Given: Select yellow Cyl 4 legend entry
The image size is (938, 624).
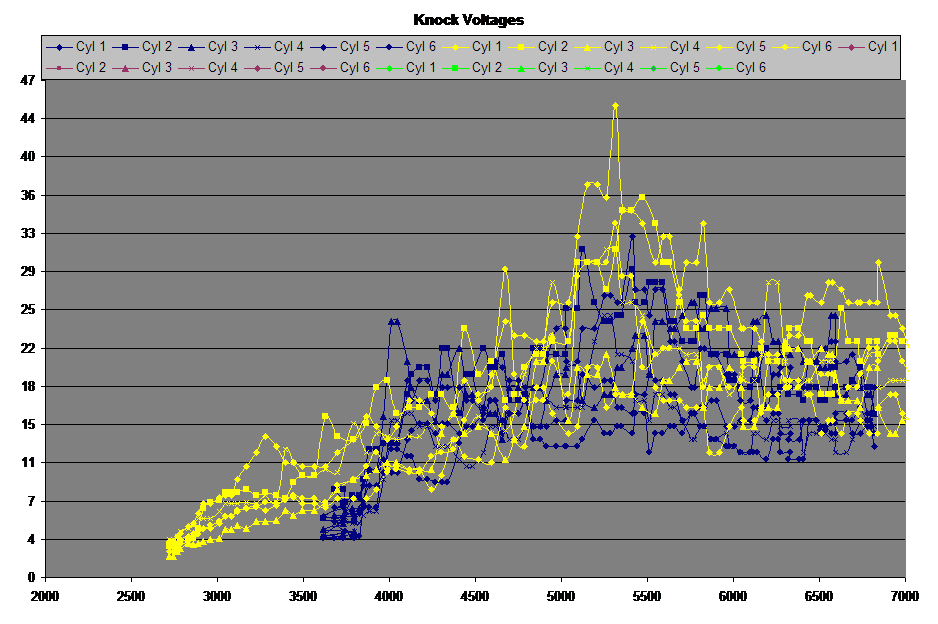Looking at the screenshot, I should click(x=670, y=47).
